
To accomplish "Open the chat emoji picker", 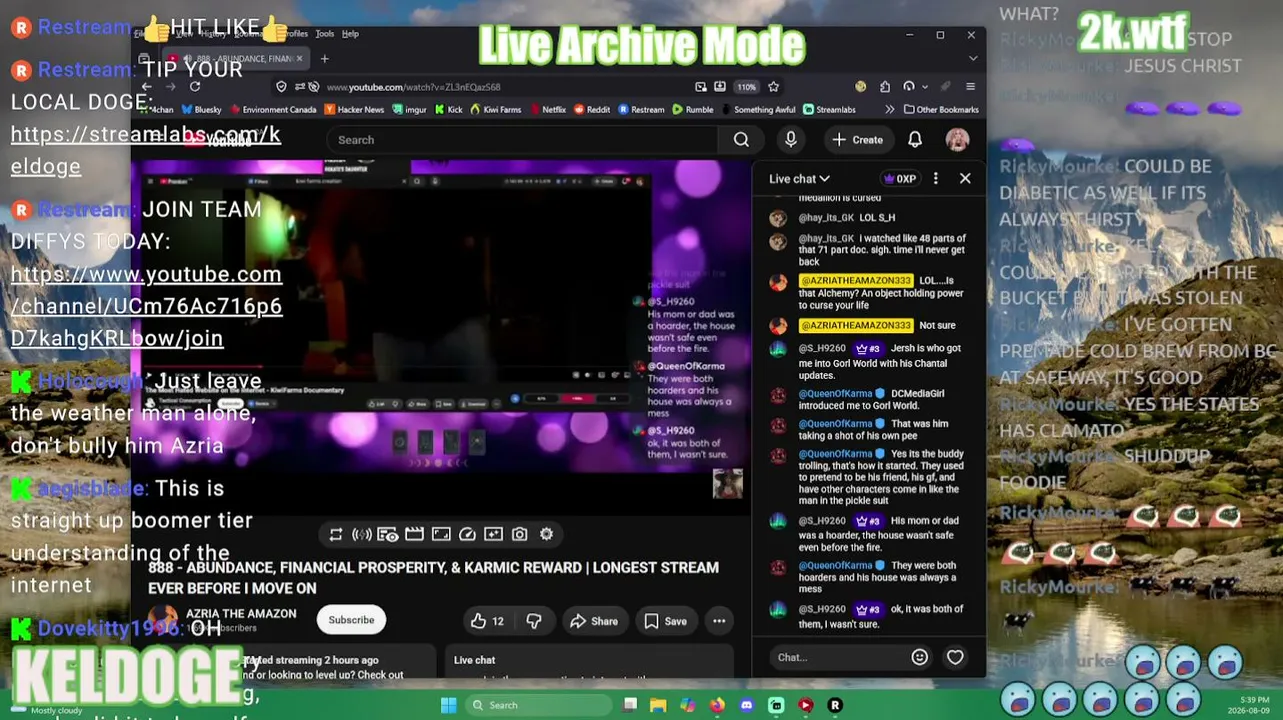I will pyautogui.click(x=919, y=657).
